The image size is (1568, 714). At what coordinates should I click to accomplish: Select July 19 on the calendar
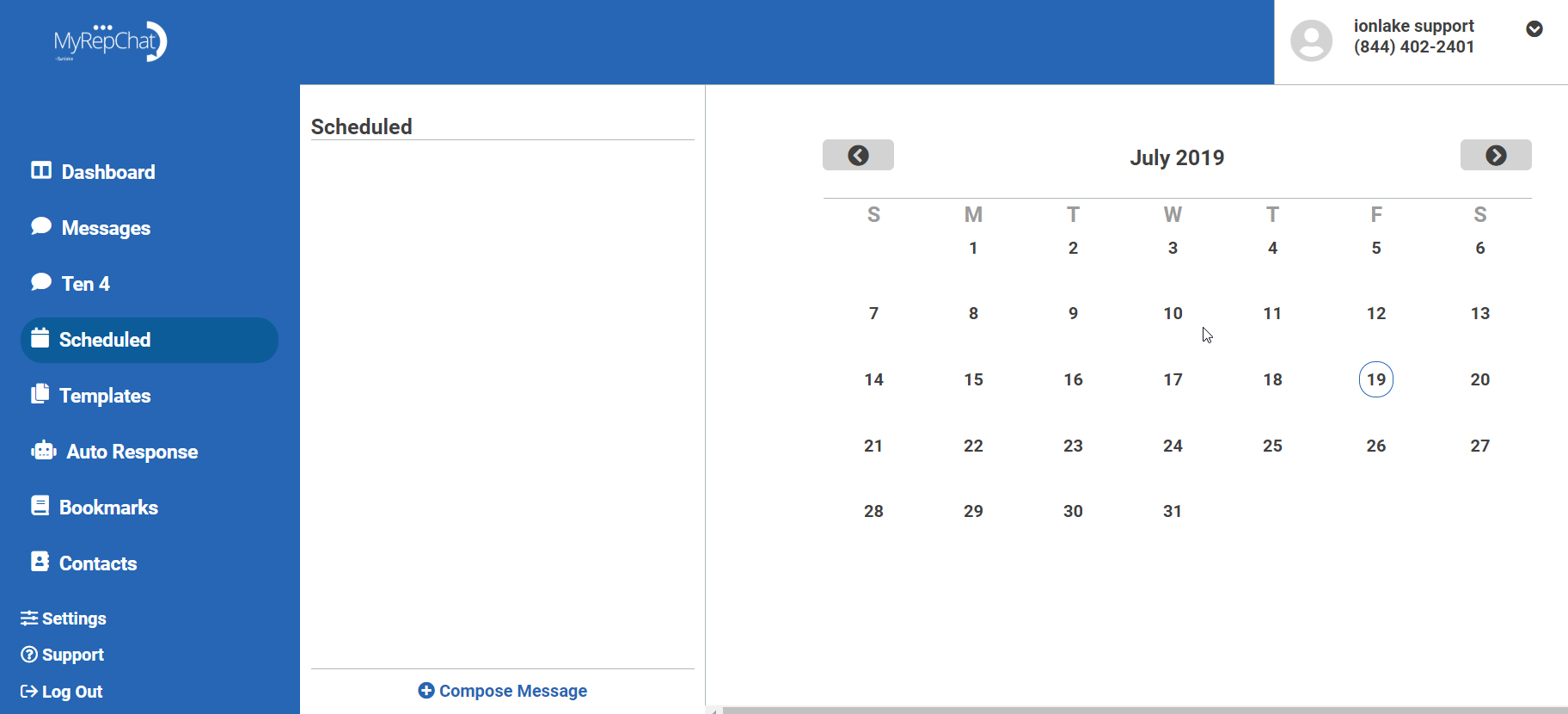1375,379
